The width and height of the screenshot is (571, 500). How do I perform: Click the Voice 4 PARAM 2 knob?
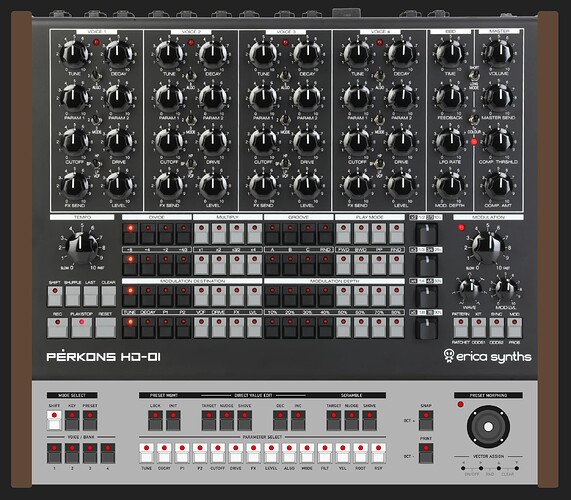(x=401, y=97)
